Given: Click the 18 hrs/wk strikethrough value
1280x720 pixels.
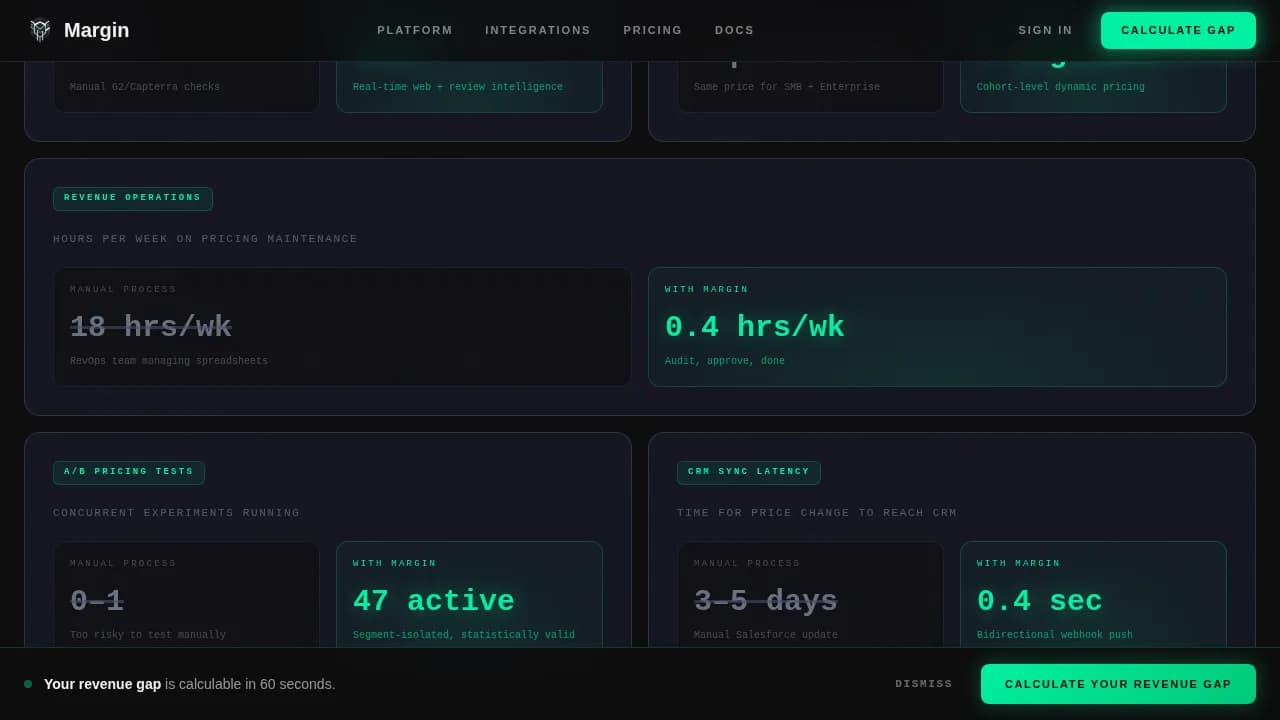Looking at the screenshot, I should [x=151, y=327].
